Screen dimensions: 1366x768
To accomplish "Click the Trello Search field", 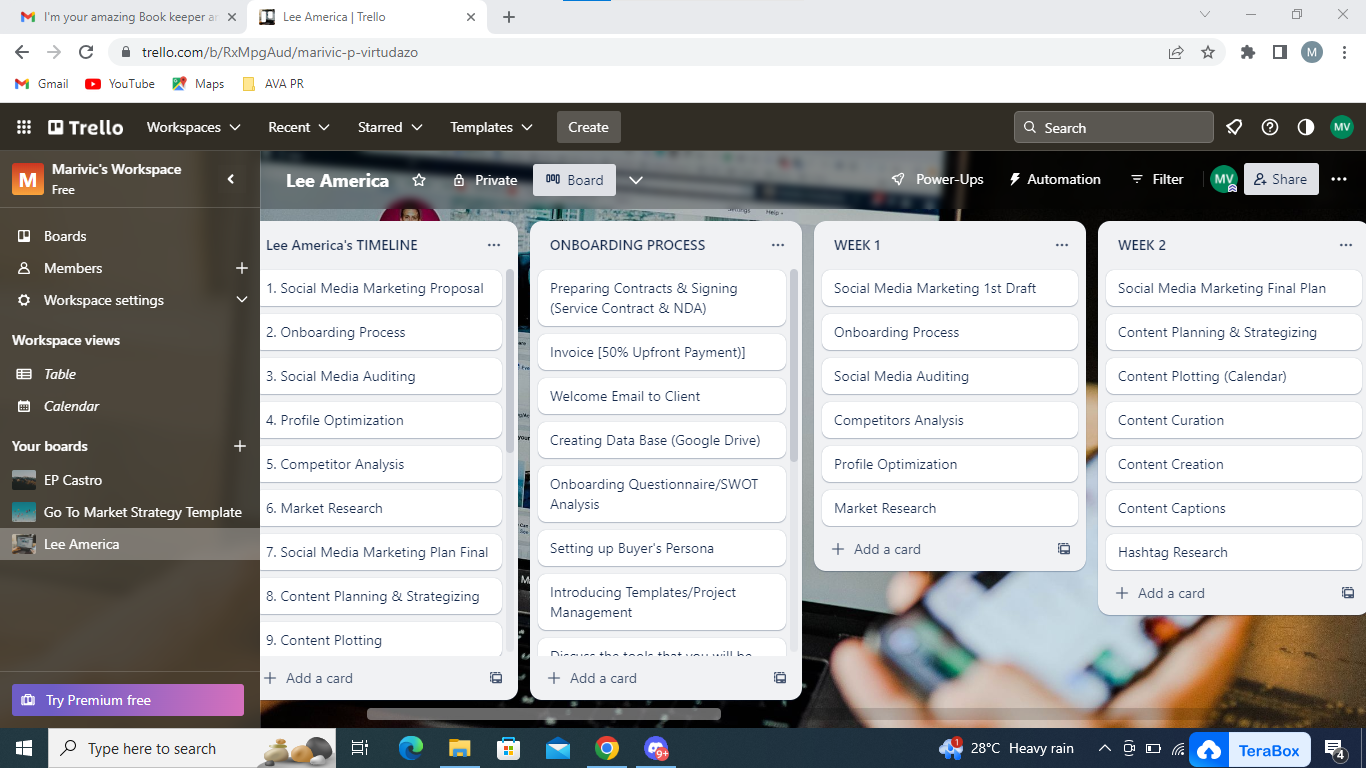I will click(x=1113, y=127).
